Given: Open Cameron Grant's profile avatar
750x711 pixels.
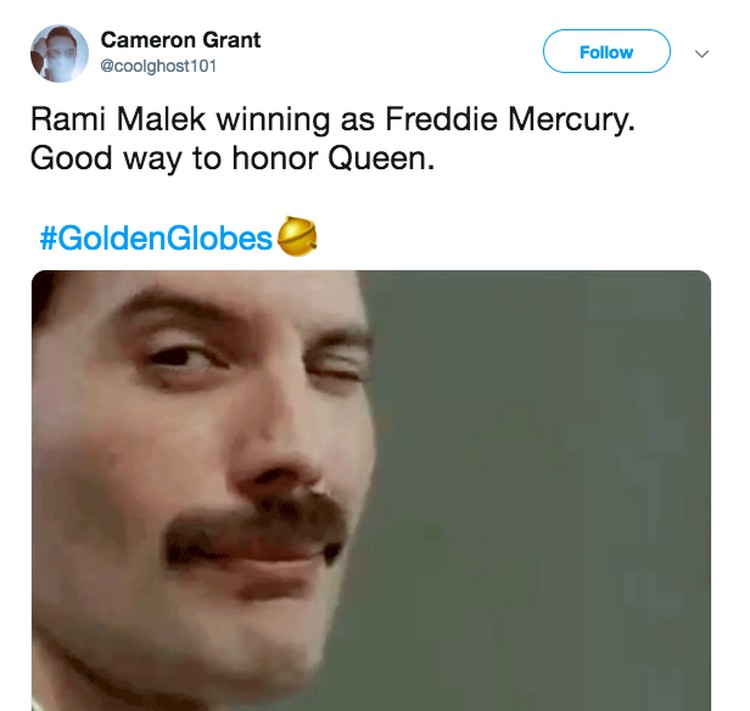Looking at the screenshot, I should coord(59,53).
